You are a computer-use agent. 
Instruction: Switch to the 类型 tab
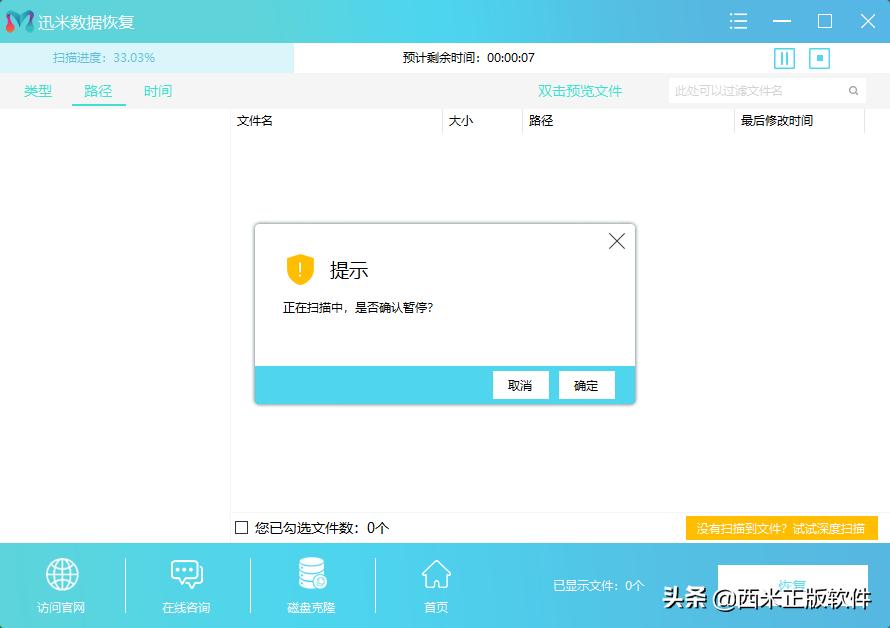tap(38, 91)
